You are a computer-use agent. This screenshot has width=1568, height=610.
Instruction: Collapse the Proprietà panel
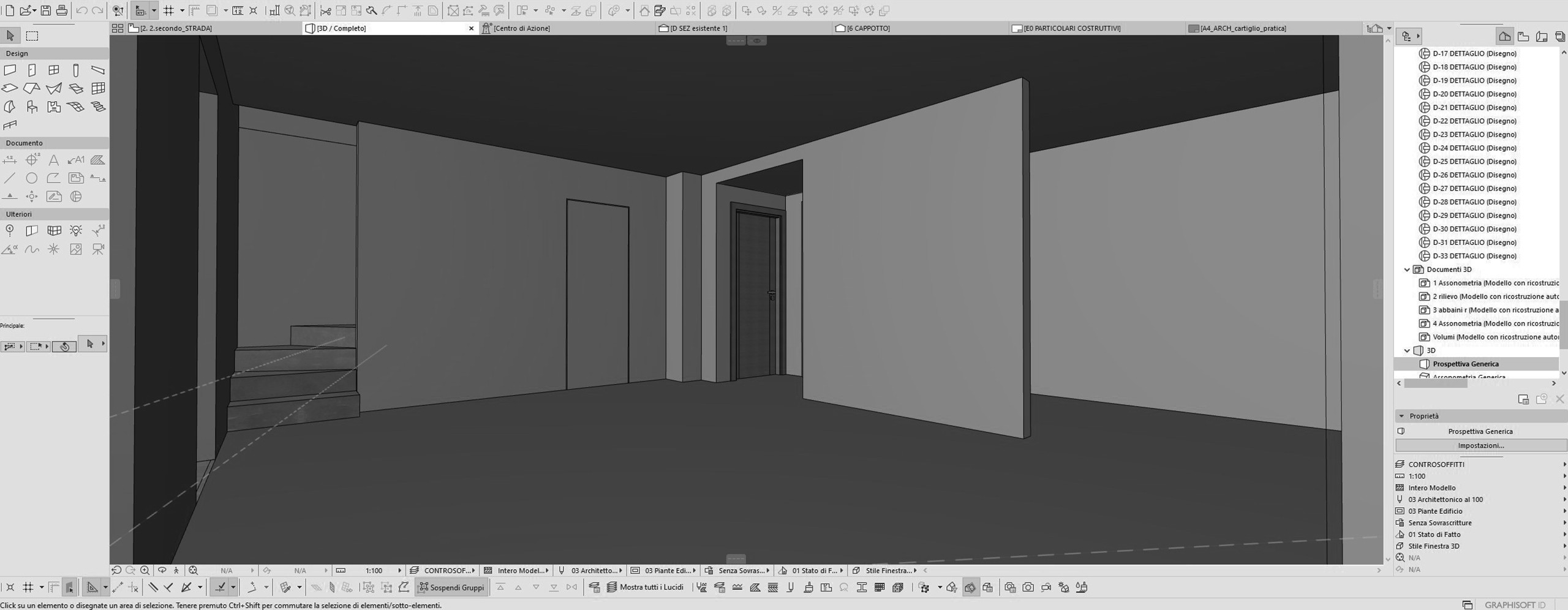click(x=1401, y=416)
